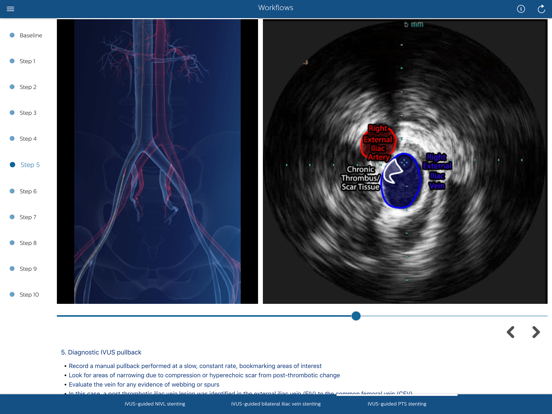Click the anatomy vessel illustration
The width and height of the screenshot is (552, 414).
pos(157,161)
